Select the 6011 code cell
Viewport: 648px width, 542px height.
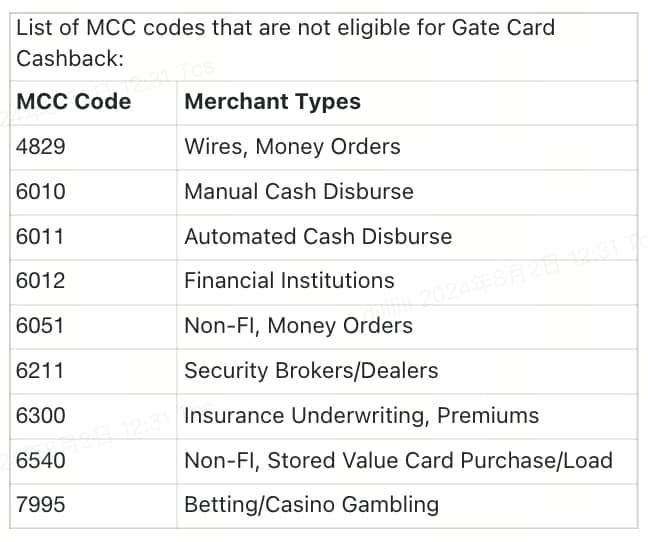[41, 237]
